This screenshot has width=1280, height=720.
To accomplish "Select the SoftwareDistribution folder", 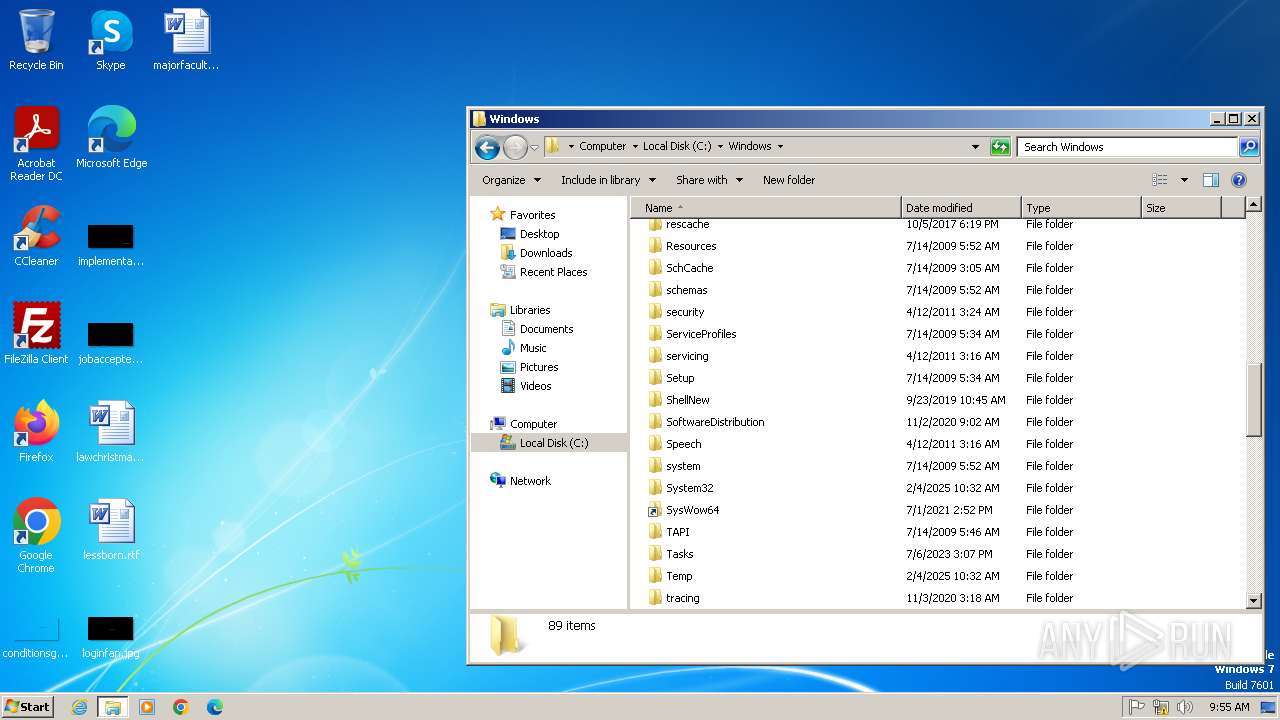I will pyautogui.click(x=715, y=422).
